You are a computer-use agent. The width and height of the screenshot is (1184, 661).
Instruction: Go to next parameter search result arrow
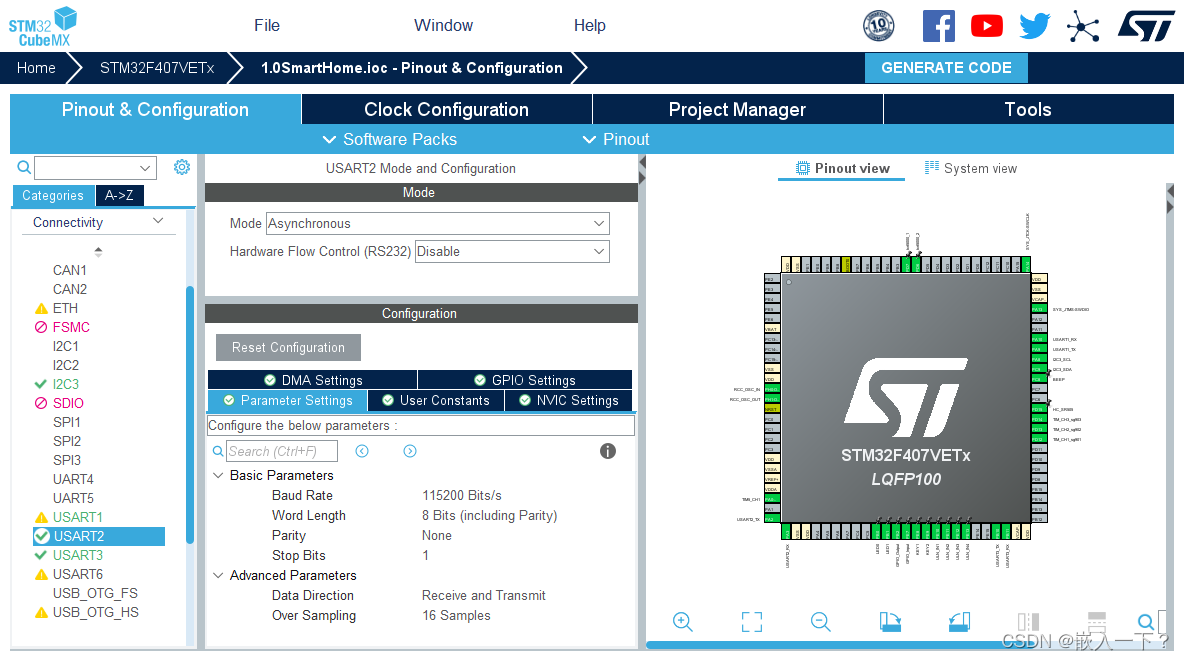[410, 451]
